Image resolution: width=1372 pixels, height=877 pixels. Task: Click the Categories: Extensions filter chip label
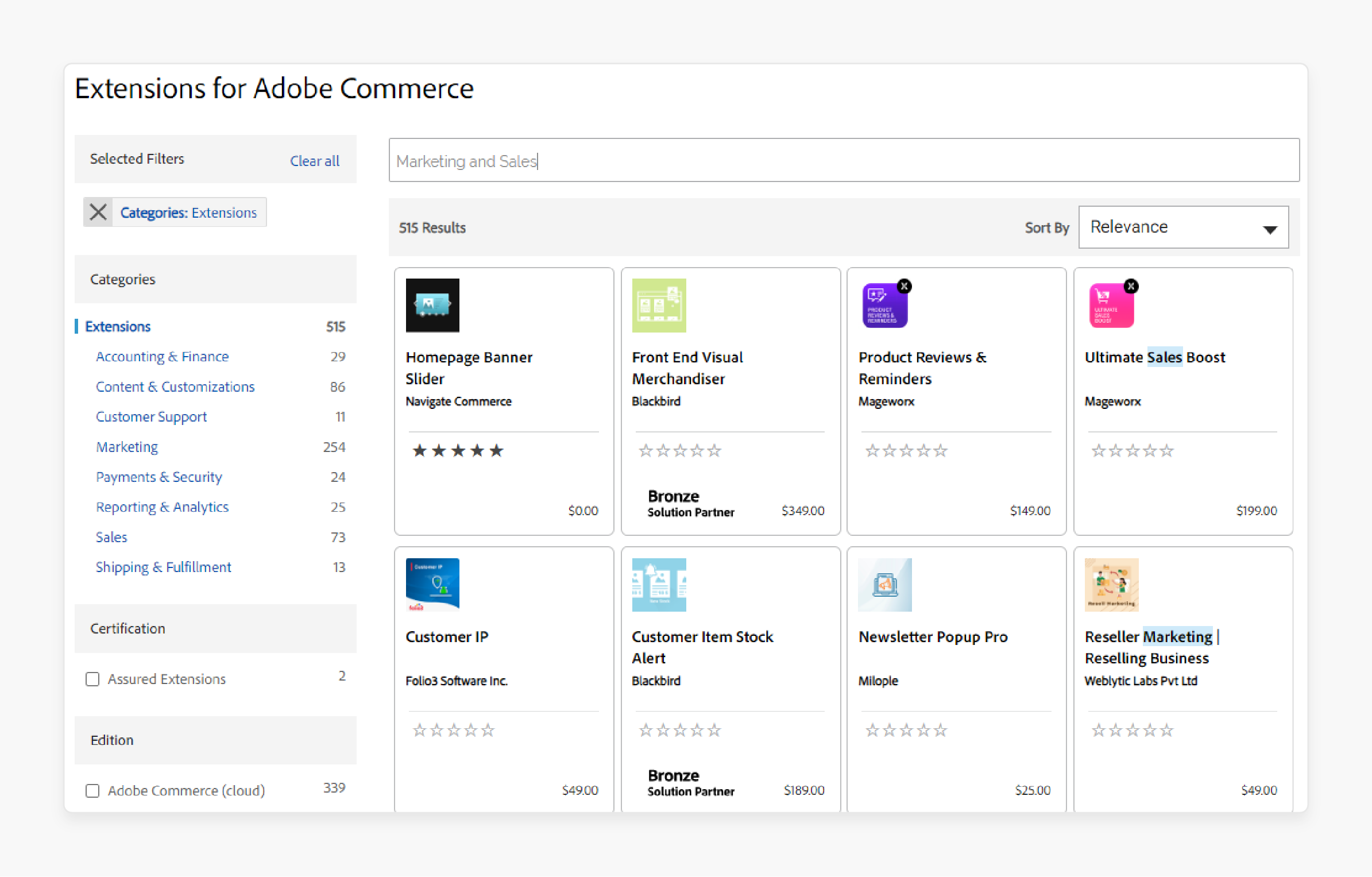click(x=188, y=213)
